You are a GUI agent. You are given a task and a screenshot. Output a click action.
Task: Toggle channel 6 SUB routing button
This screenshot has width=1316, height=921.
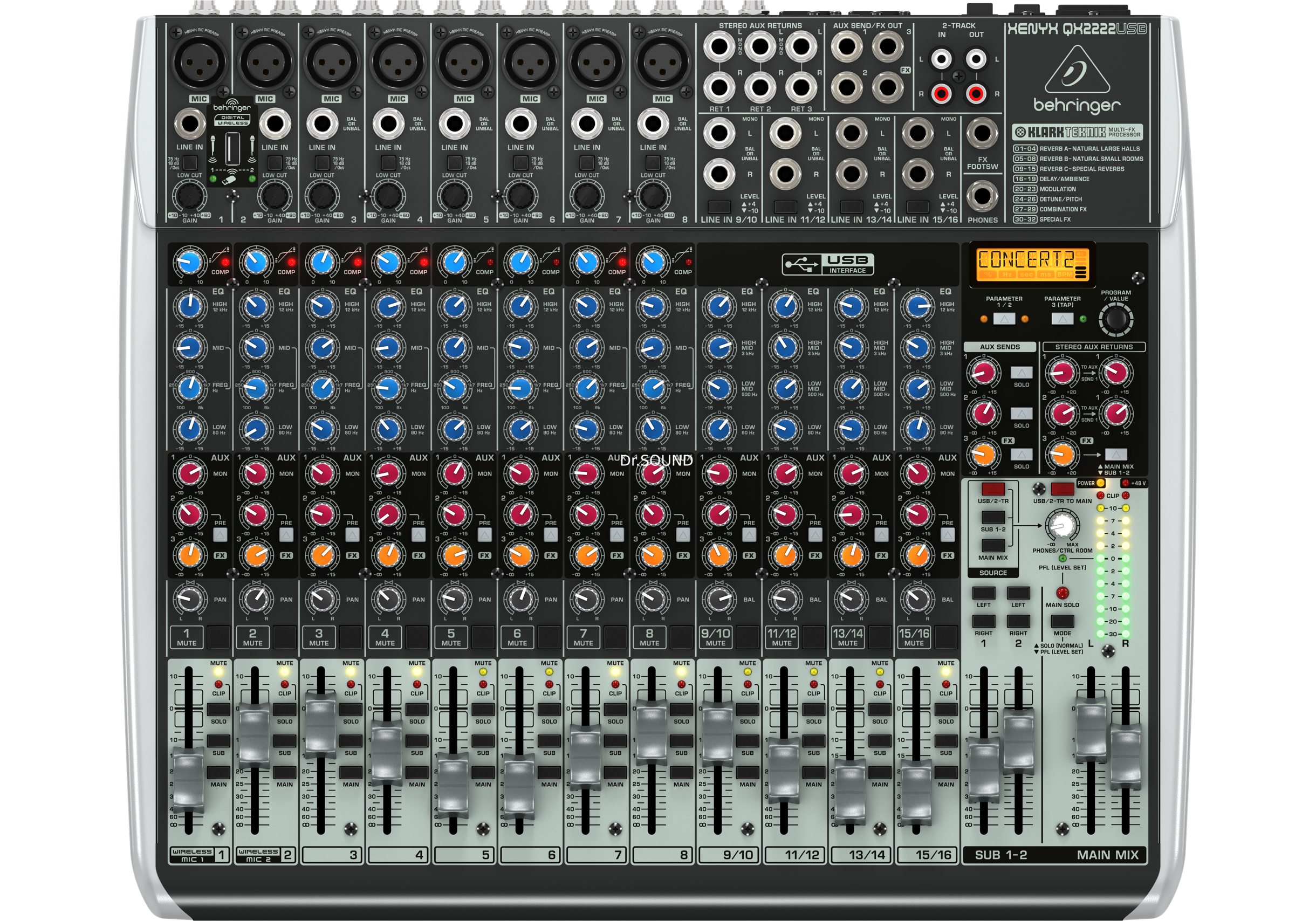pos(549,741)
